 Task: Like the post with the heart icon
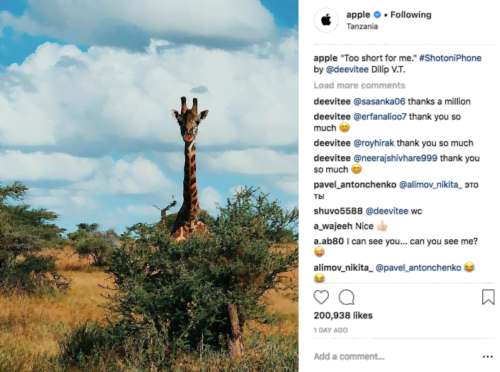pyautogui.click(x=321, y=297)
